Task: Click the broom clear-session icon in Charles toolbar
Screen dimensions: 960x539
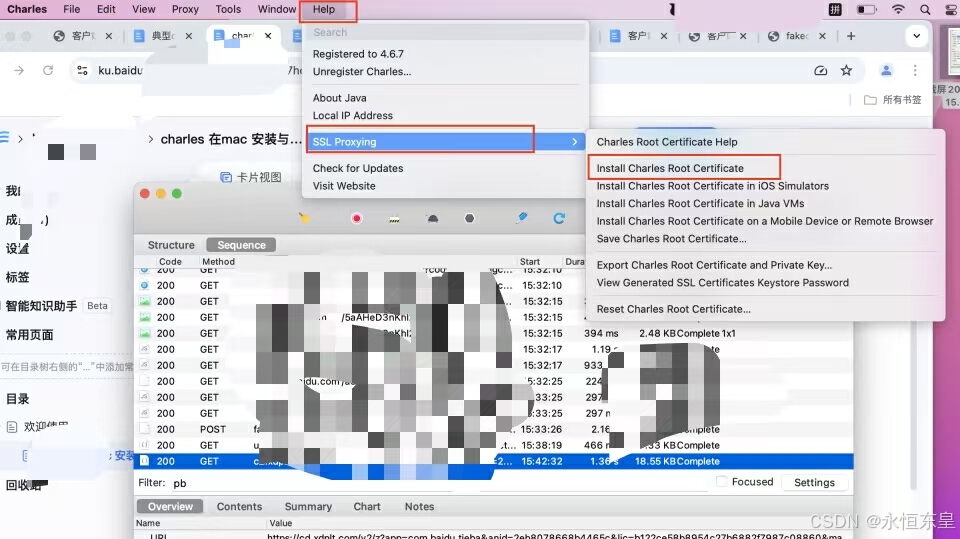Action: (x=304, y=218)
